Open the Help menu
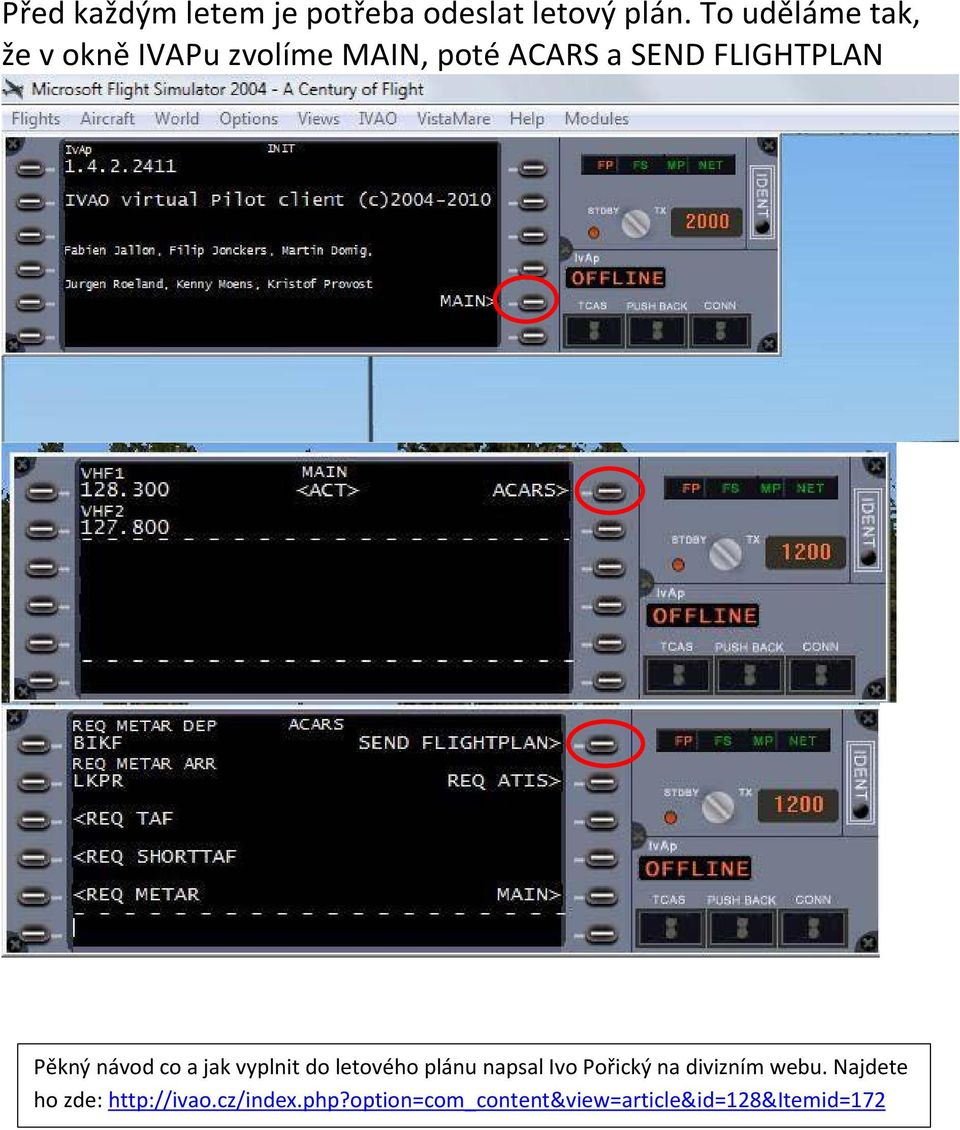This screenshot has width=960, height=1130. [x=527, y=119]
